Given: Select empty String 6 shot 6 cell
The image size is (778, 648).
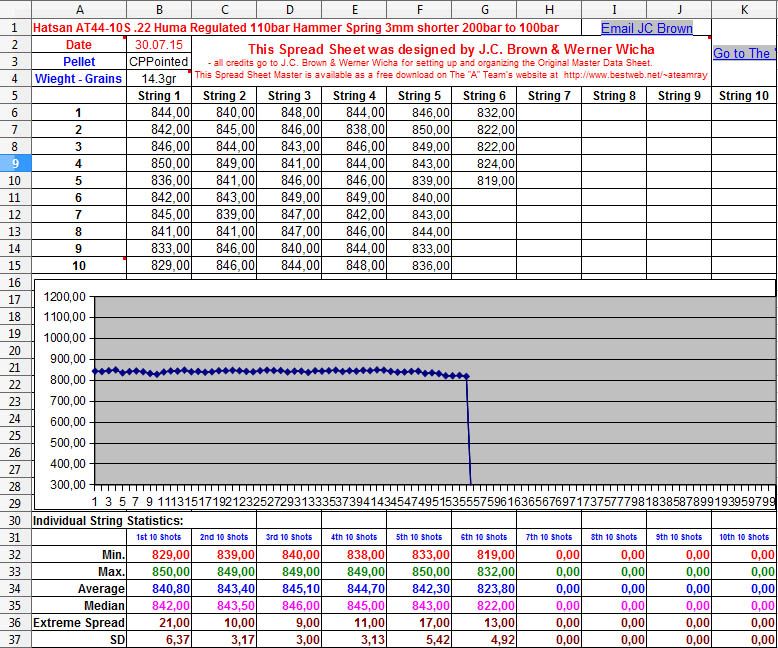Looking at the screenshot, I should click(x=484, y=197).
